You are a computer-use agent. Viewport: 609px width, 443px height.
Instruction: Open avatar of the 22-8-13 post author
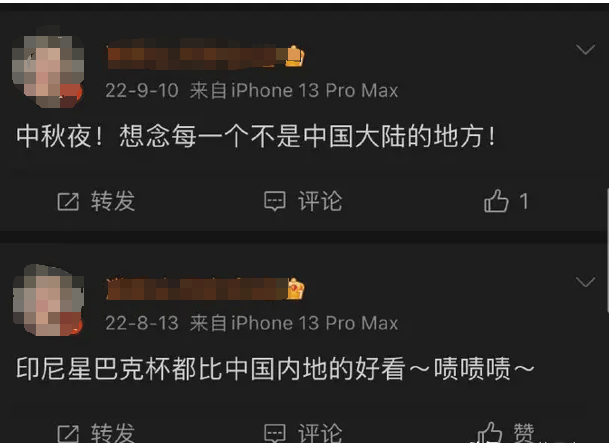(x=48, y=301)
